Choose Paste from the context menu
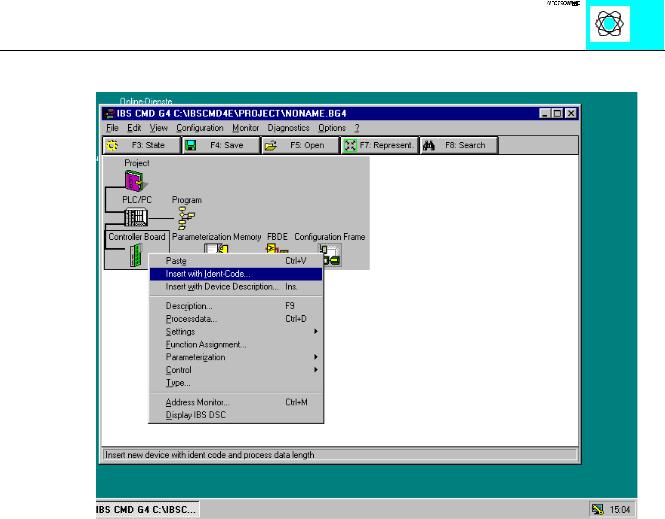This screenshot has width=665, height=519. click(236, 261)
